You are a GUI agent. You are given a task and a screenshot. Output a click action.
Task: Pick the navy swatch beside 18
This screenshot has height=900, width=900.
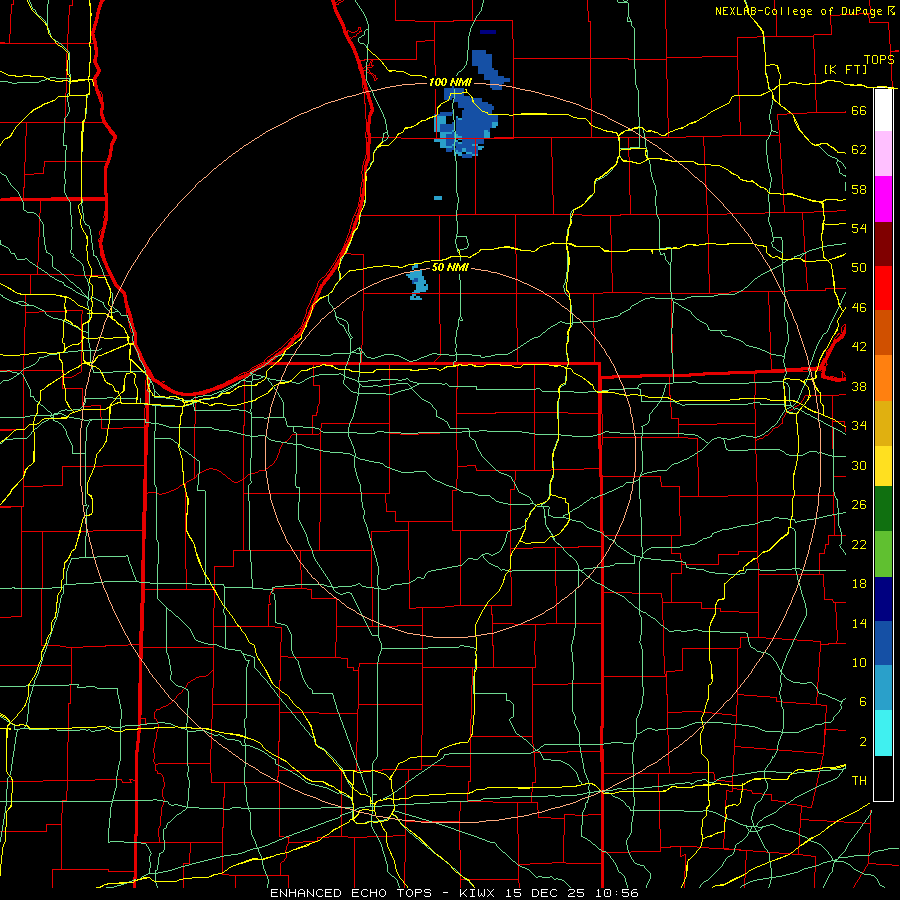click(883, 599)
